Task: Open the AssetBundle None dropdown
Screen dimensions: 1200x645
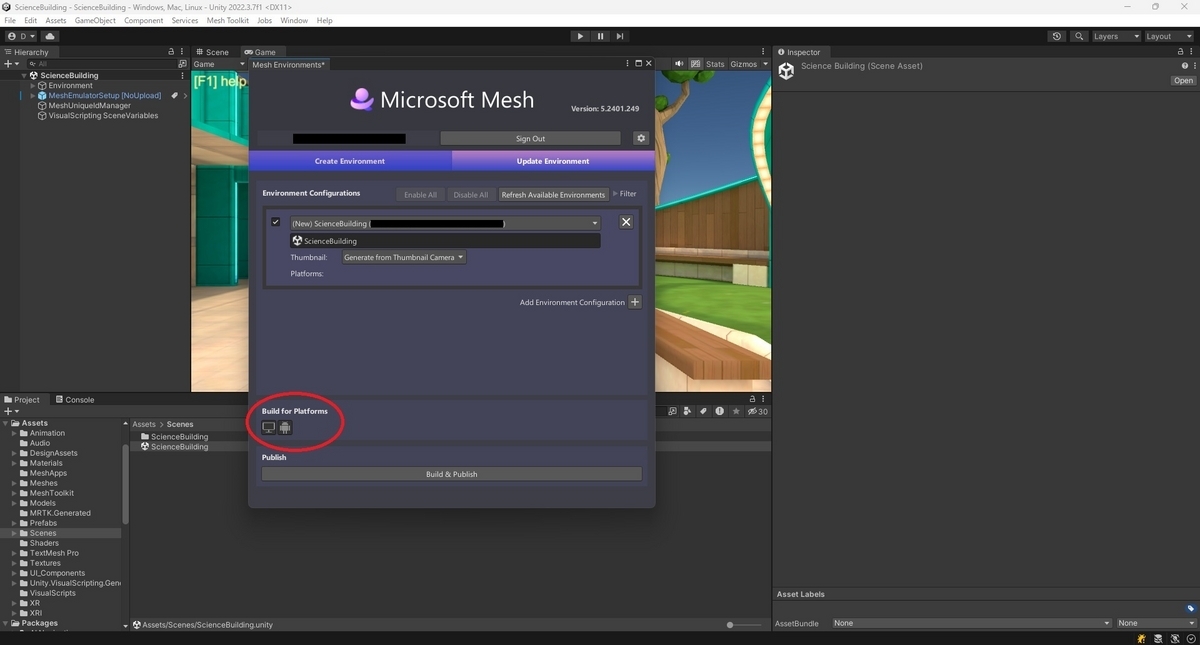Action: tap(972, 623)
